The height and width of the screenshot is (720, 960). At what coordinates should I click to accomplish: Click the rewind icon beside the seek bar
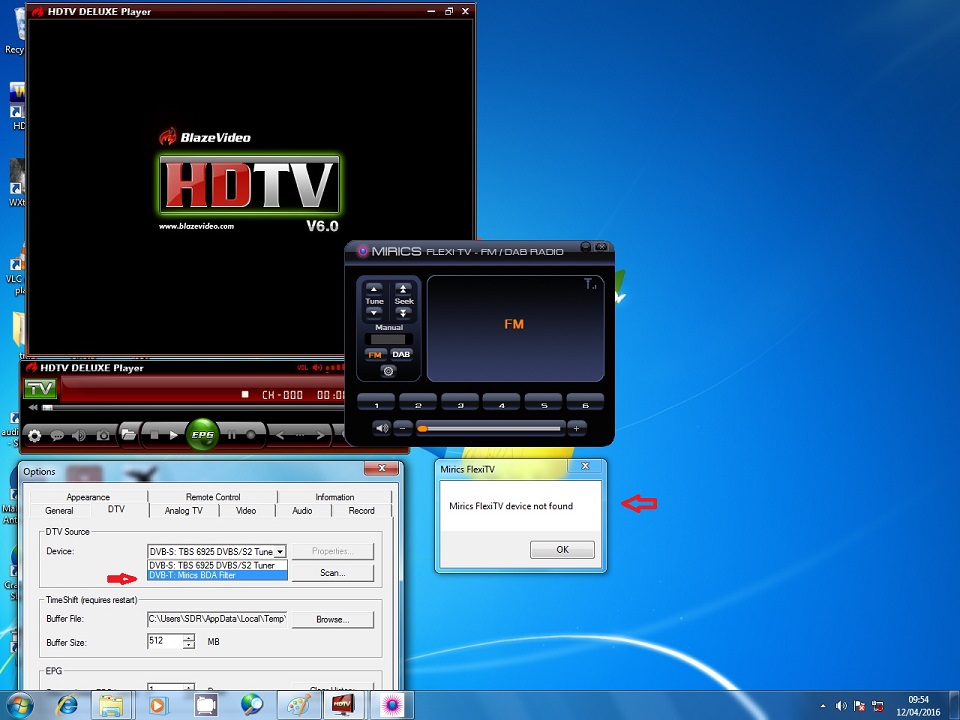[x=33, y=407]
